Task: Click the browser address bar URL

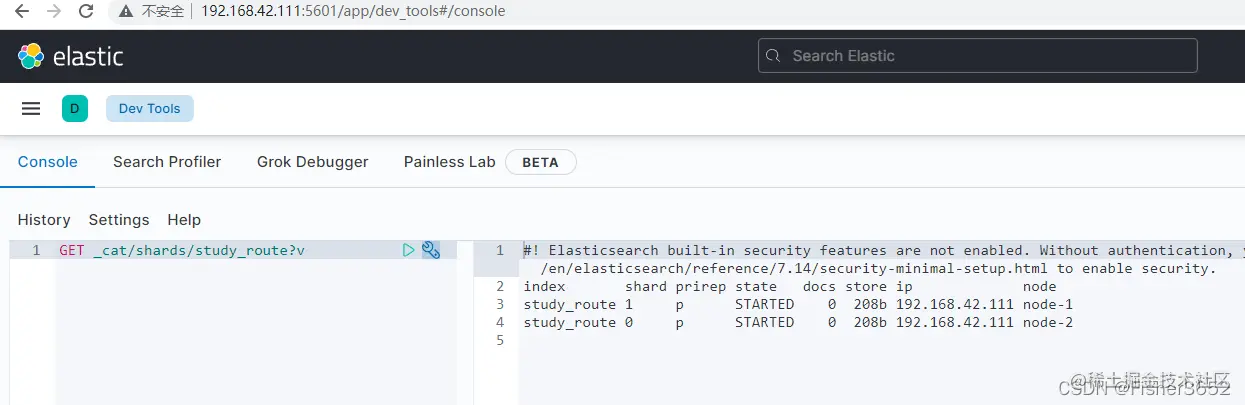Action: click(352, 11)
